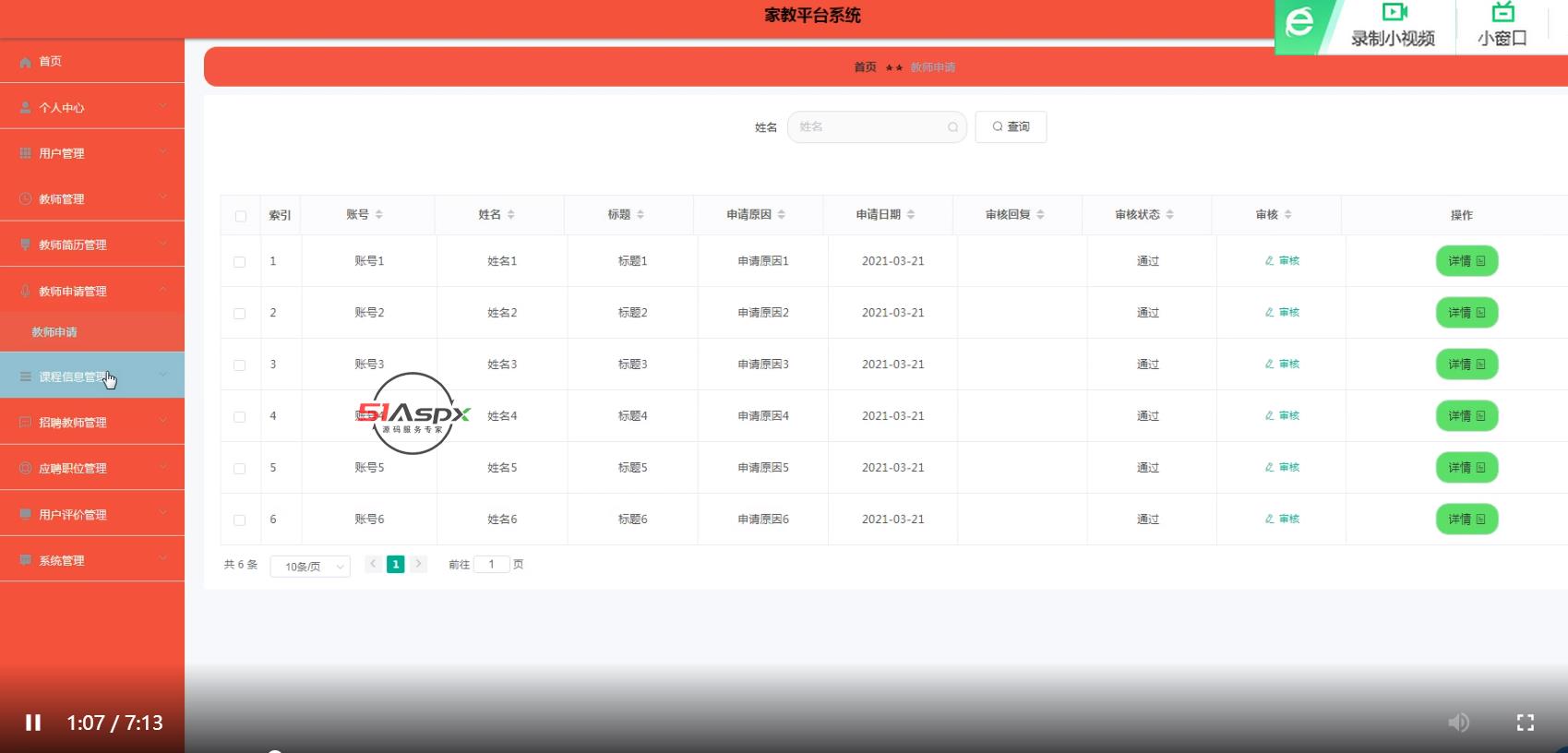
Task: Check the checkbox for row 账号5
Action: coord(240,469)
